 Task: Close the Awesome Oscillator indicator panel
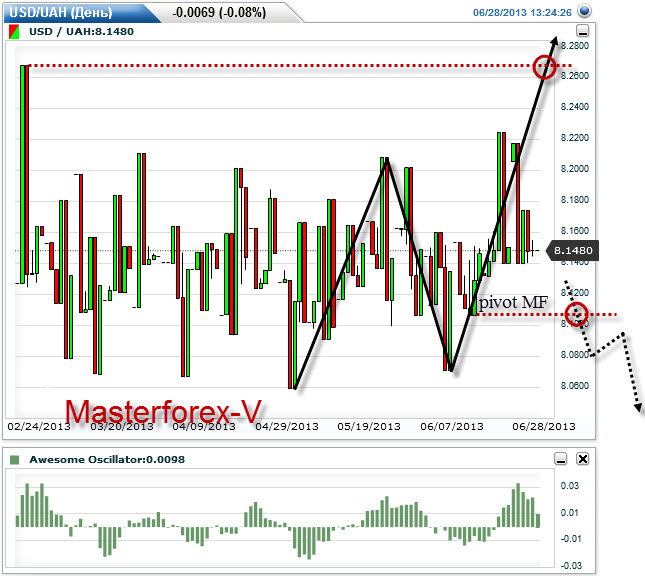click(583, 459)
